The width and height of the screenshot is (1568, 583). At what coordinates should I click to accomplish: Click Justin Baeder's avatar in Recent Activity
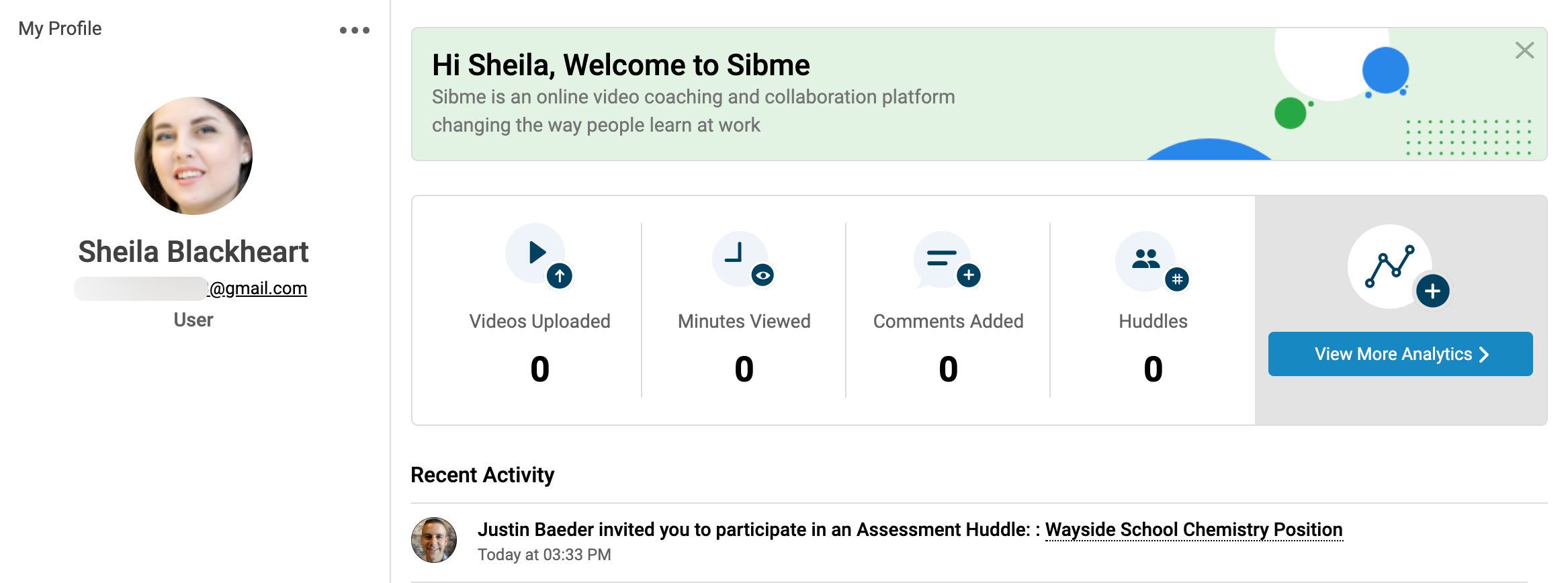click(x=434, y=540)
